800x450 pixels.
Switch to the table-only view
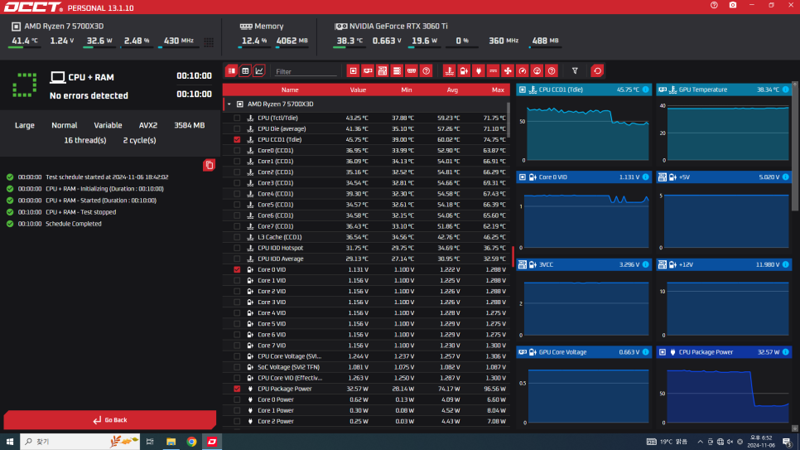click(x=245, y=71)
